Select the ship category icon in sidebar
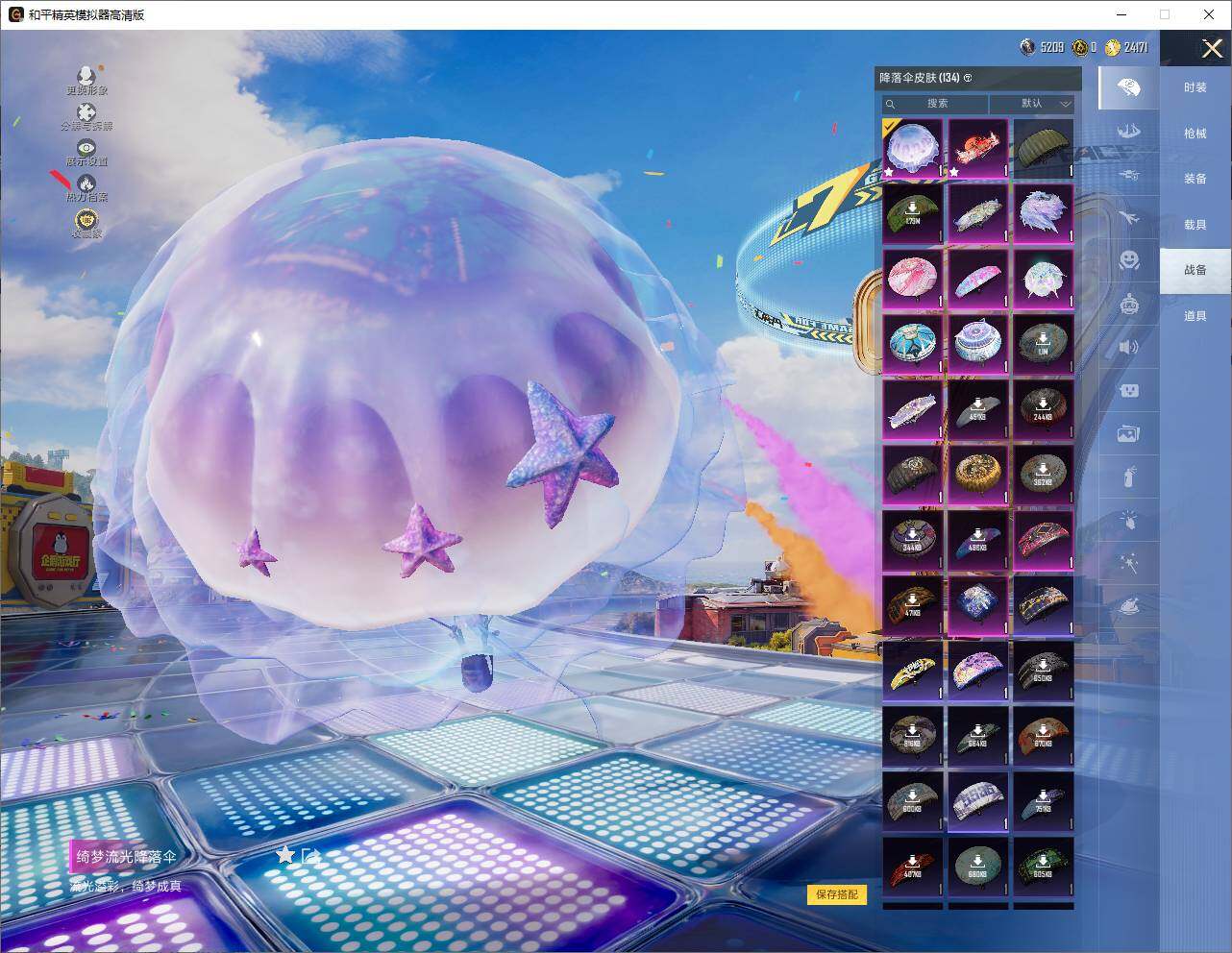 pos(1128,132)
